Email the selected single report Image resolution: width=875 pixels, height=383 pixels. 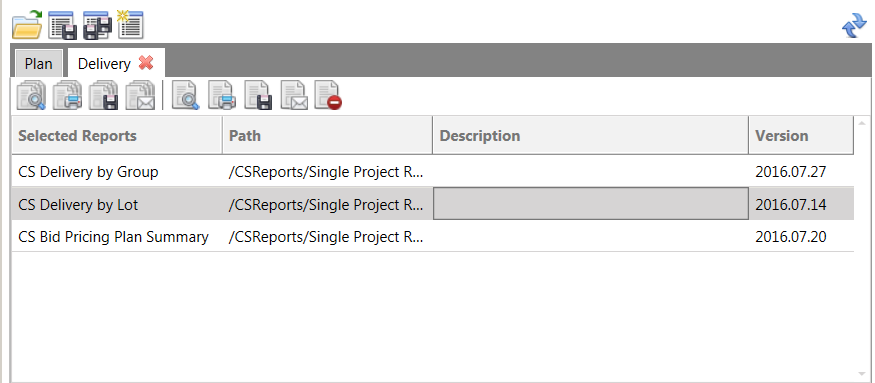tap(294, 95)
